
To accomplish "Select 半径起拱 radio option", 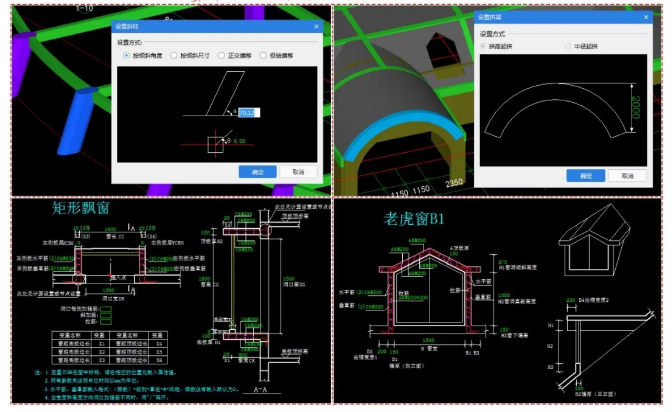I will [x=568, y=46].
